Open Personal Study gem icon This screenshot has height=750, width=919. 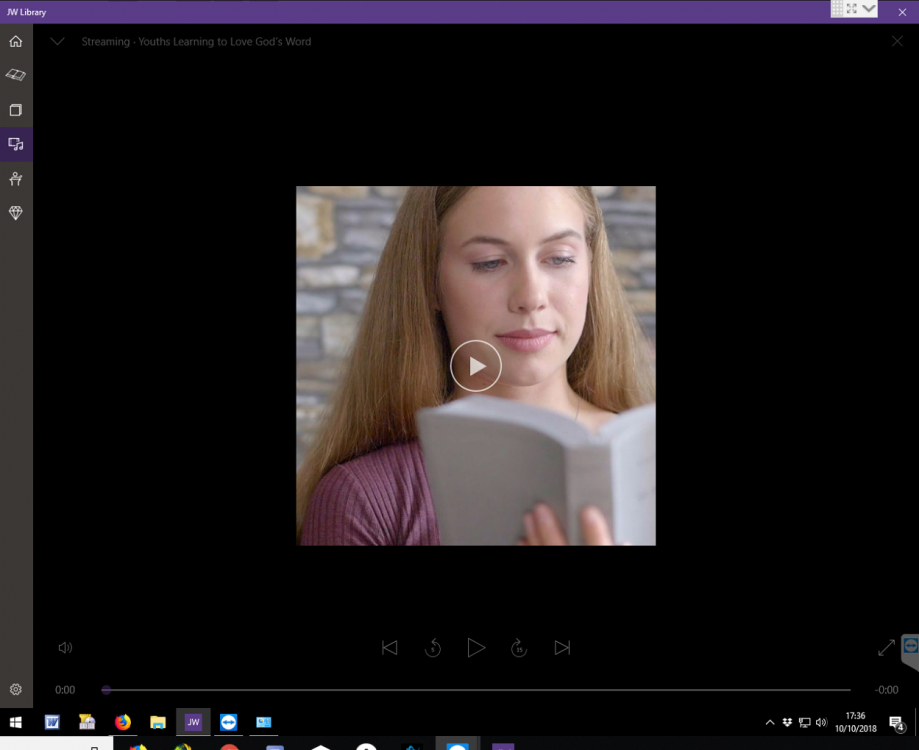(x=16, y=213)
